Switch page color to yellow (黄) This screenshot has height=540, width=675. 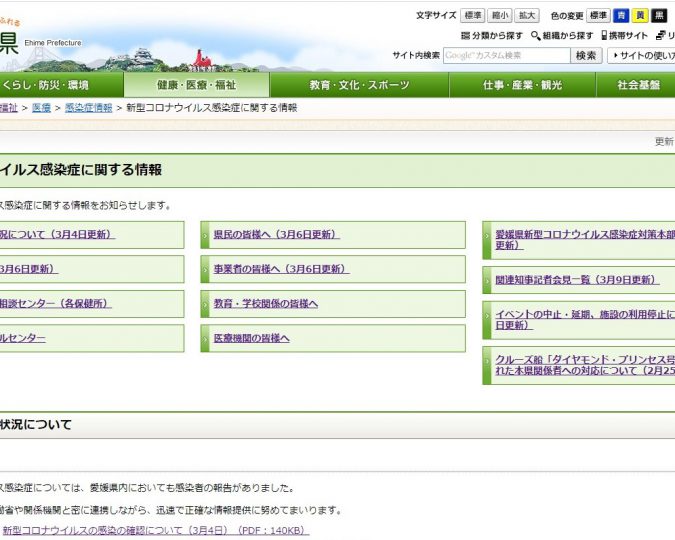[x=641, y=16]
